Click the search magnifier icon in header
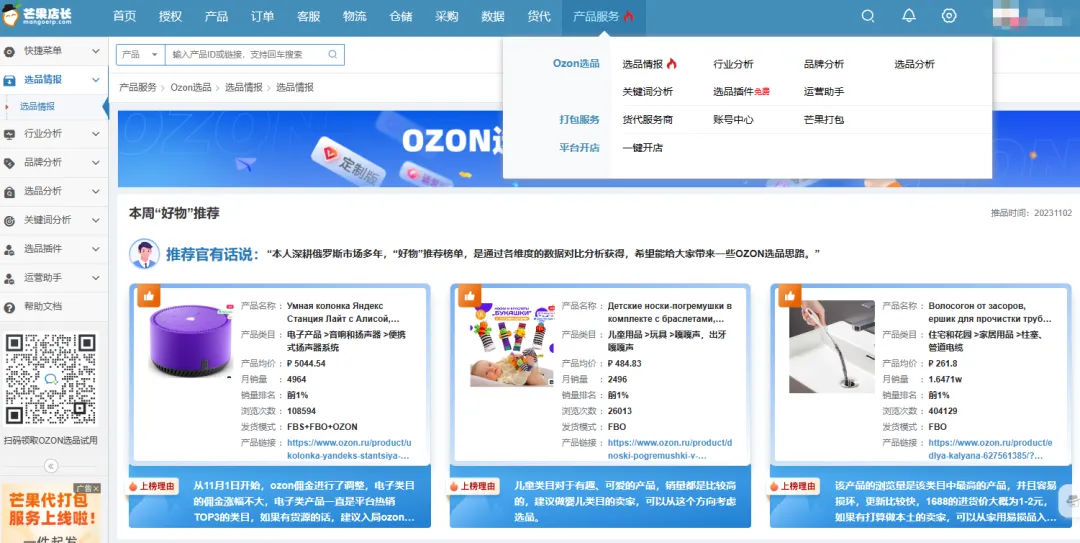The height and width of the screenshot is (543, 1080). 868,16
